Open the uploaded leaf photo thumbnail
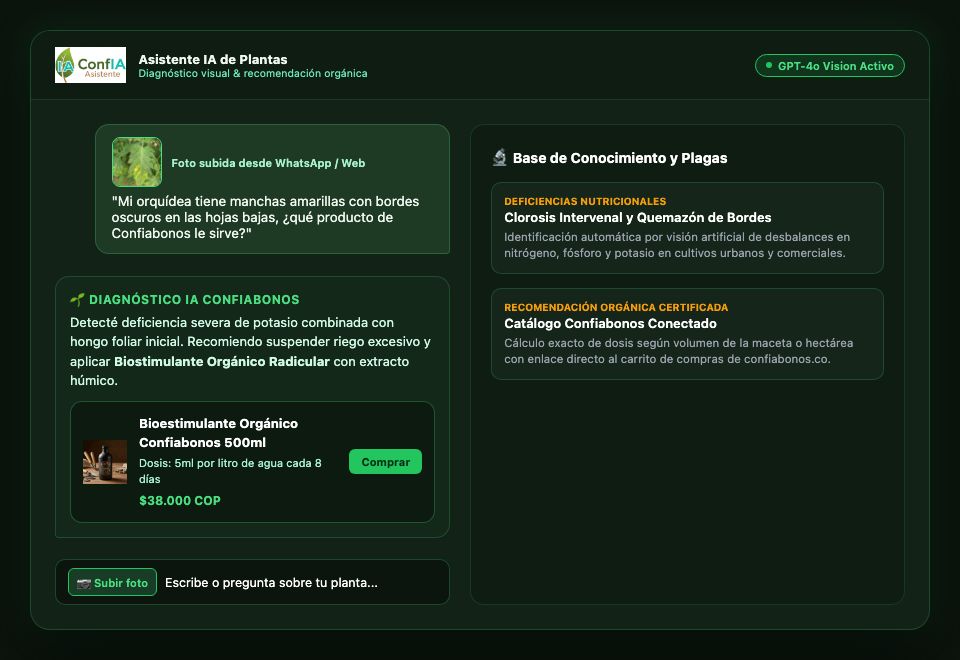The height and width of the screenshot is (660, 960). (x=137, y=162)
